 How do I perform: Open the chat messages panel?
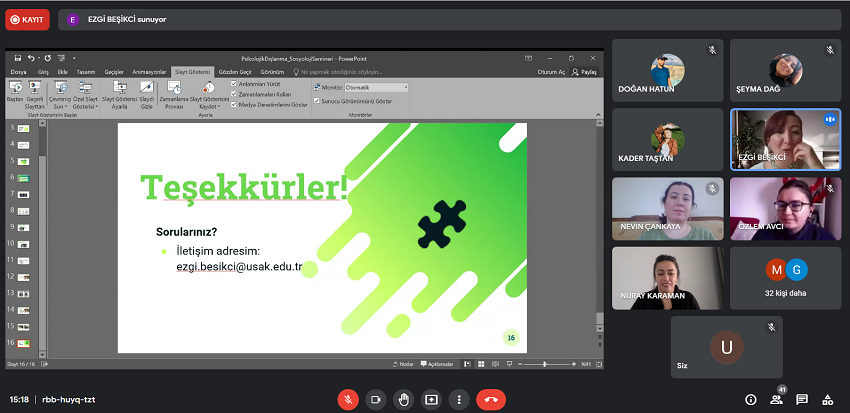[x=802, y=399]
